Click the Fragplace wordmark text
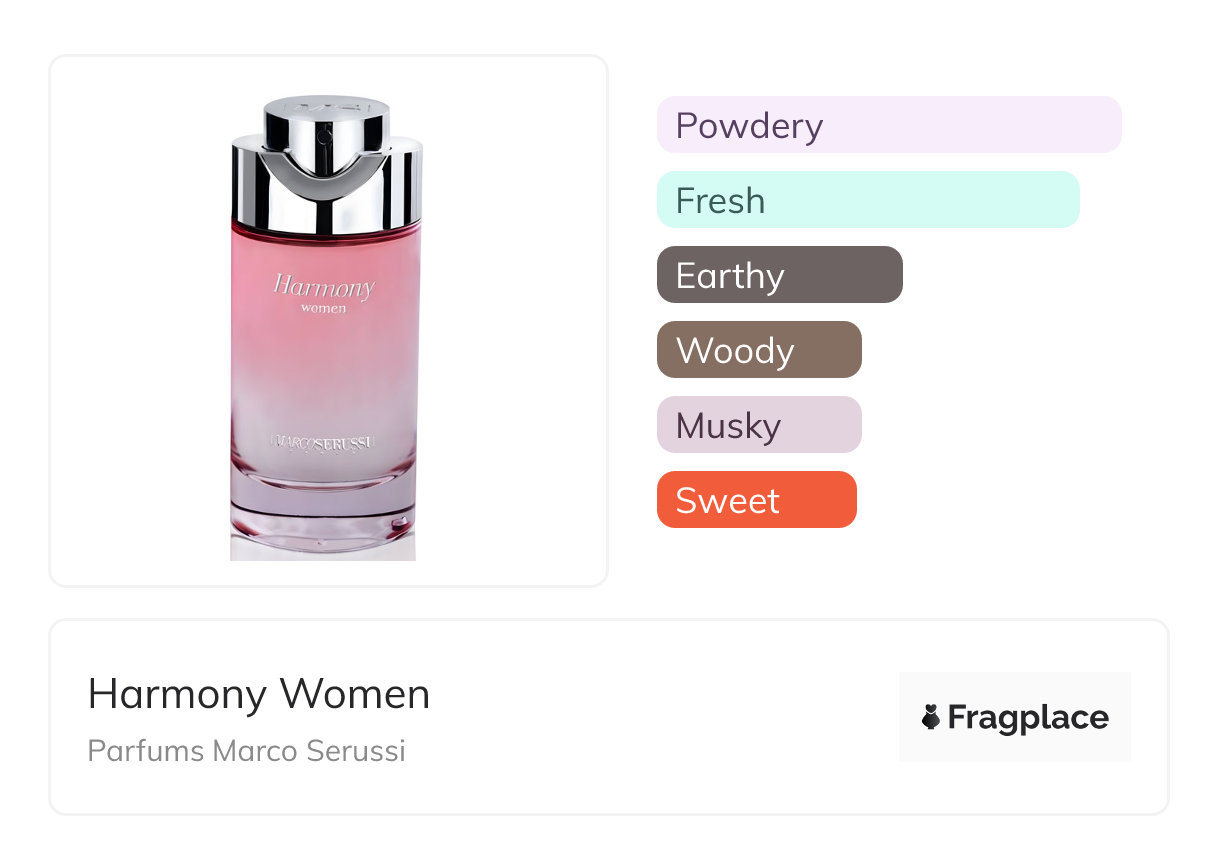1218x864 pixels. pos(1028,718)
